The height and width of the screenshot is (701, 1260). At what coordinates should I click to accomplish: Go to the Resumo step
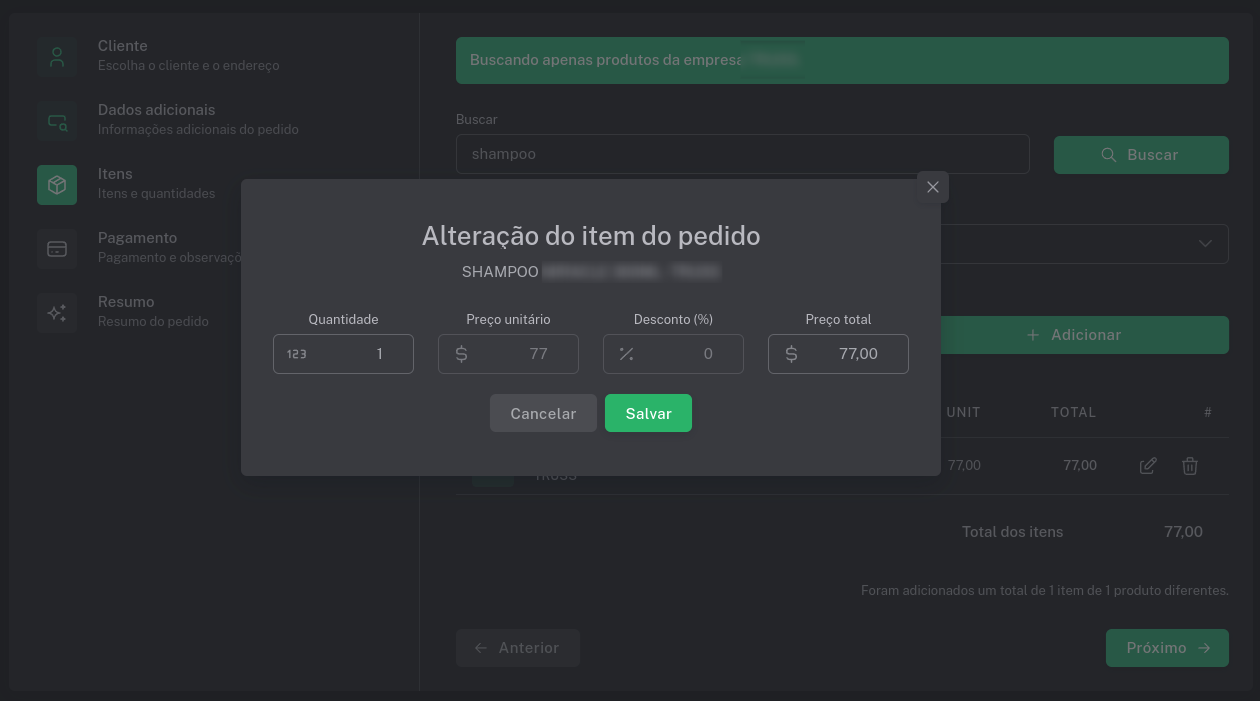click(126, 302)
